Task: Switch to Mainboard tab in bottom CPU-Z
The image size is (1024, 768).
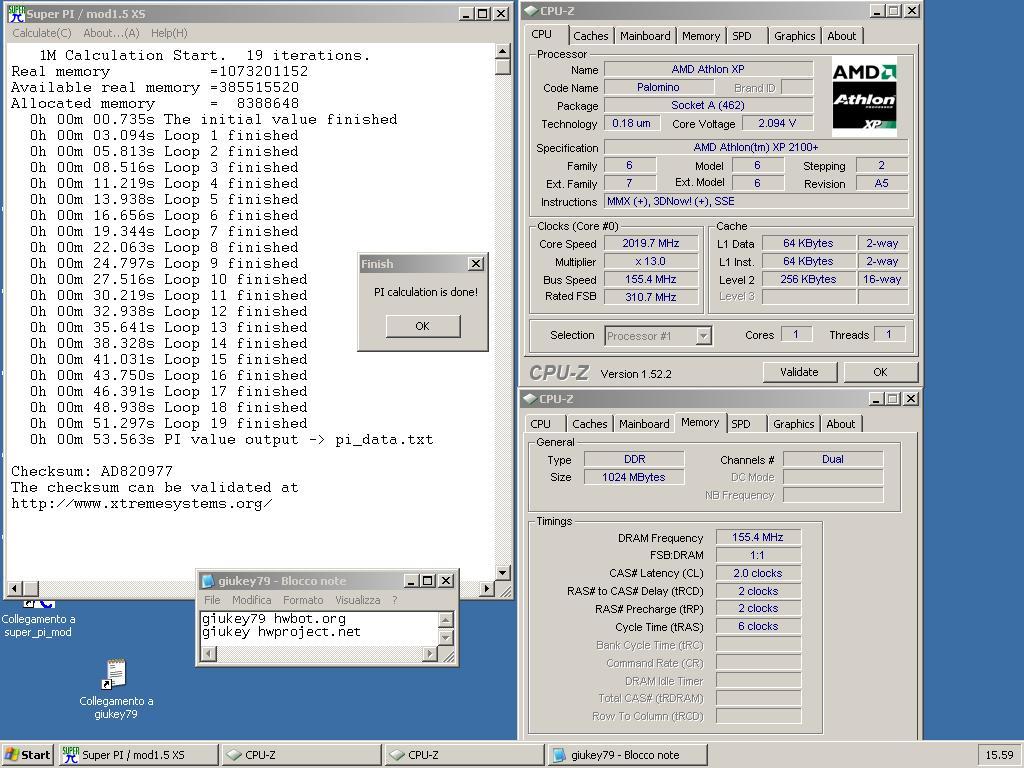Action: [x=644, y=424]
